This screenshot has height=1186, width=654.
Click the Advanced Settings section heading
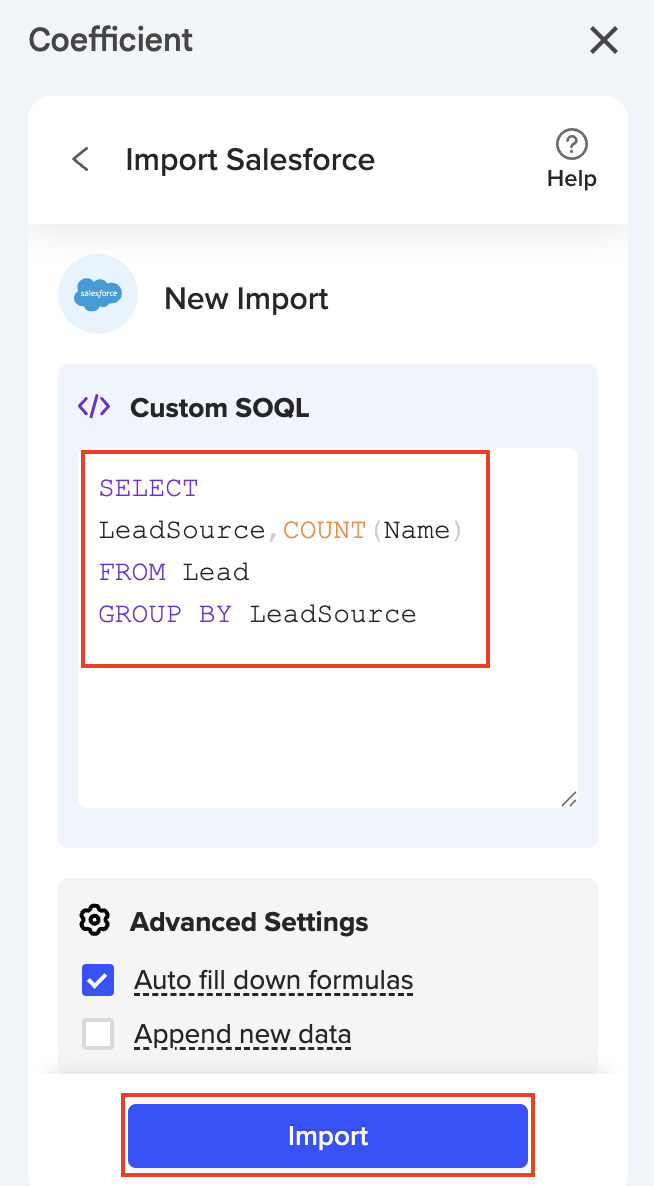pos(249,922)
